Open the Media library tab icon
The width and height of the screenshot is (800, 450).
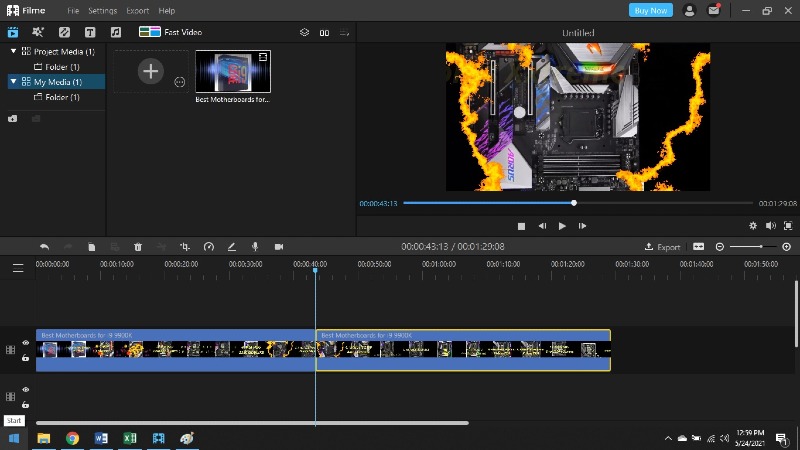click(13, 32)
